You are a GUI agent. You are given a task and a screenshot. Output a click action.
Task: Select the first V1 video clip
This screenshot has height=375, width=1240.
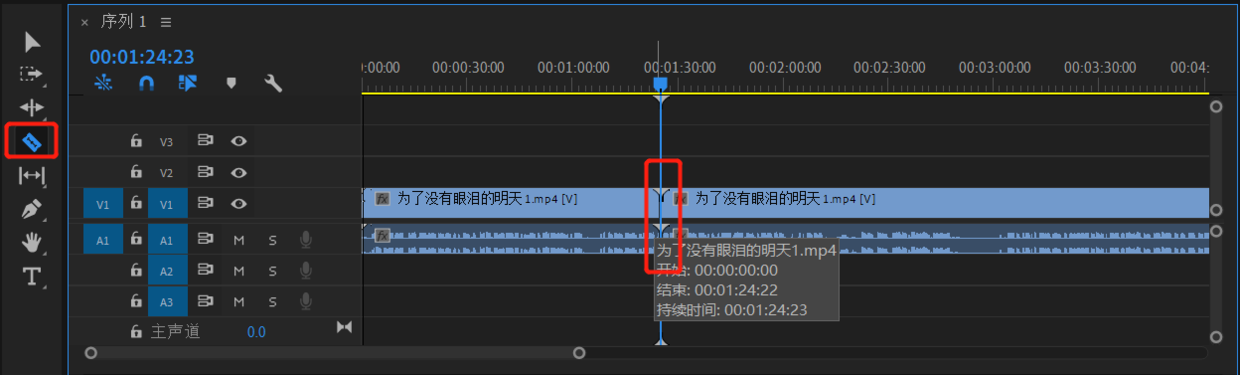pos(510,203)
